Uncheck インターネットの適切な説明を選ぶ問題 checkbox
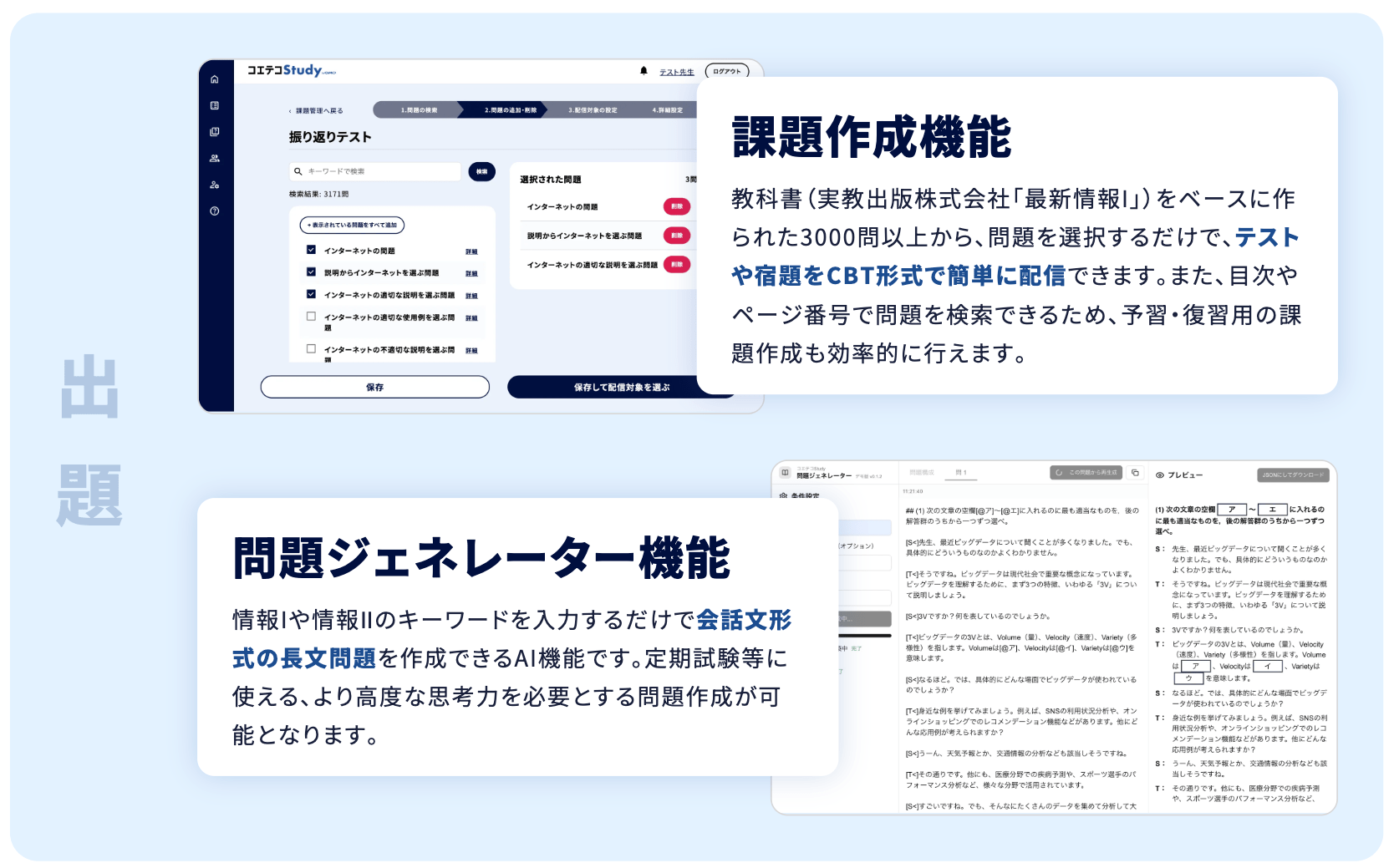This screenshot has width=1394, height=868. tap(311, 294)
